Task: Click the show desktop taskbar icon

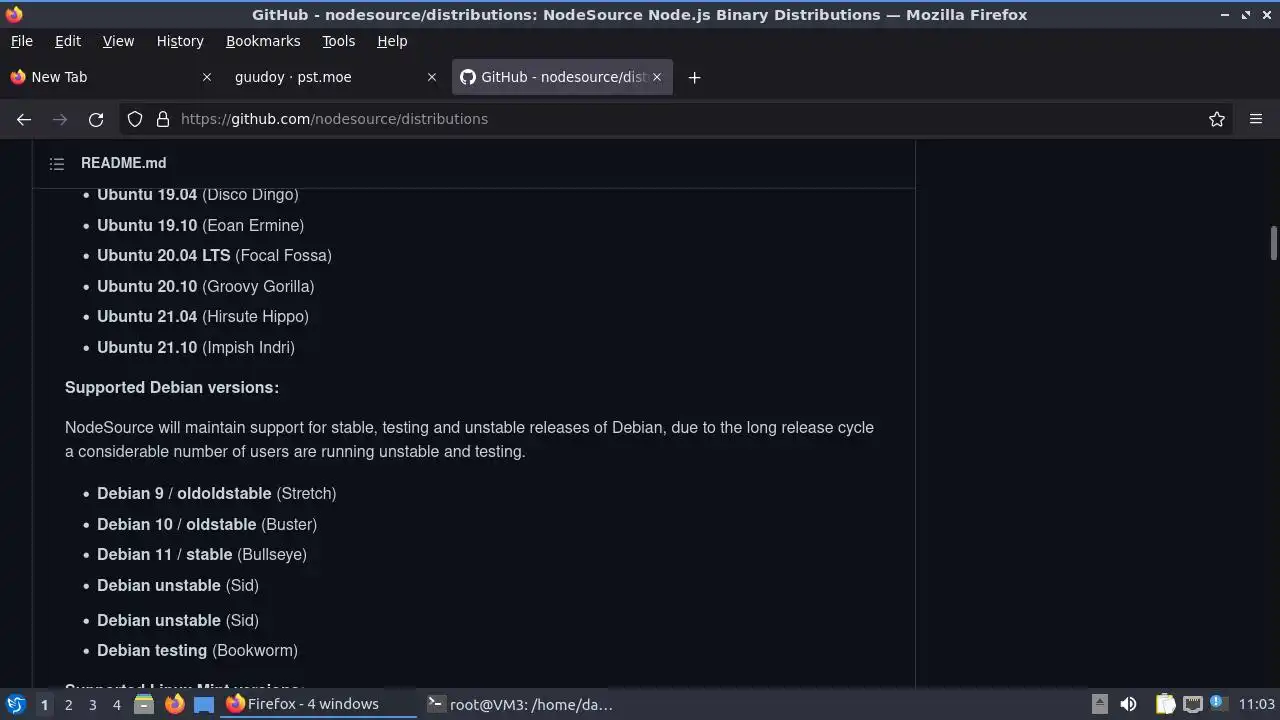Action: pyautogui.click(x=204, y=704)
